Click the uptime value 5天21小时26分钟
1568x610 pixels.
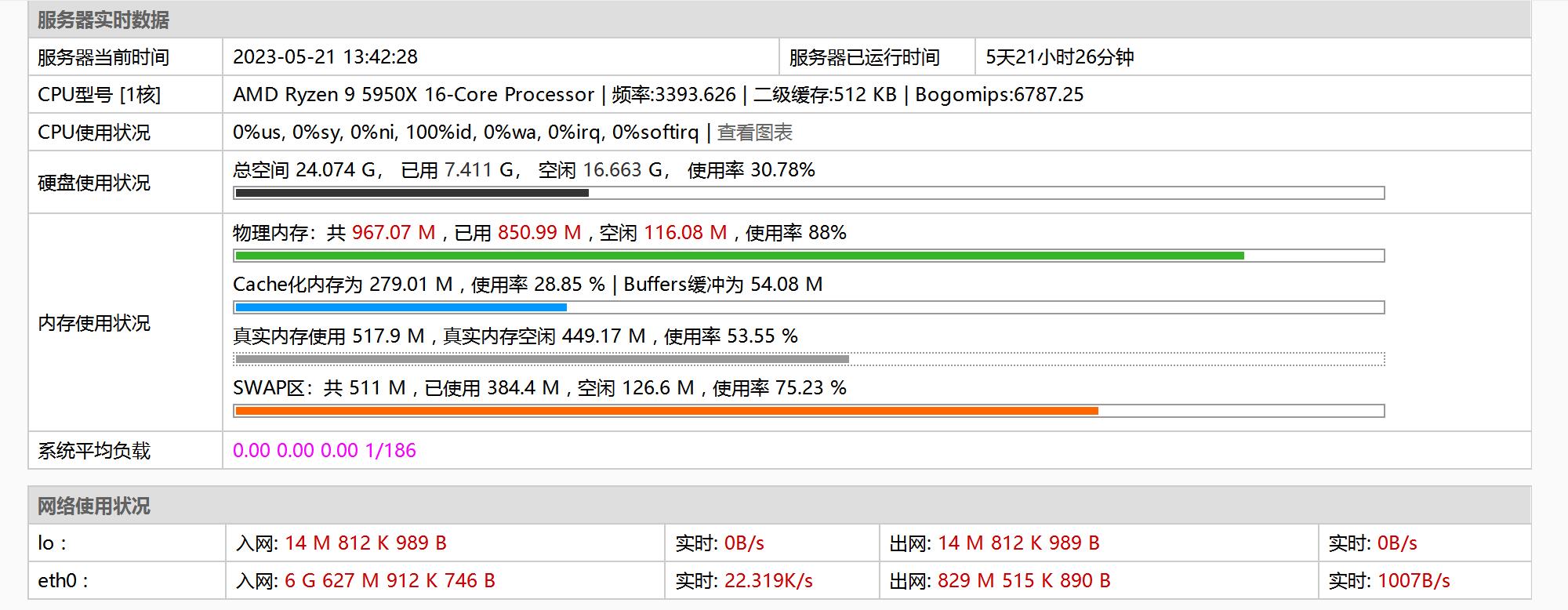click(1059, 57)
